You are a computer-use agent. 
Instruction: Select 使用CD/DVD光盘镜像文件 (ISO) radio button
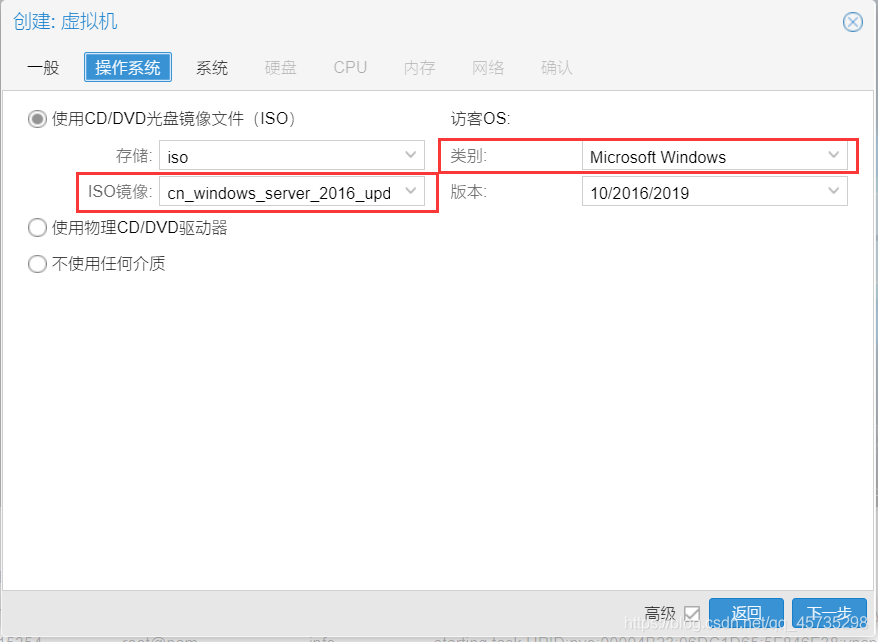(37, 119)
